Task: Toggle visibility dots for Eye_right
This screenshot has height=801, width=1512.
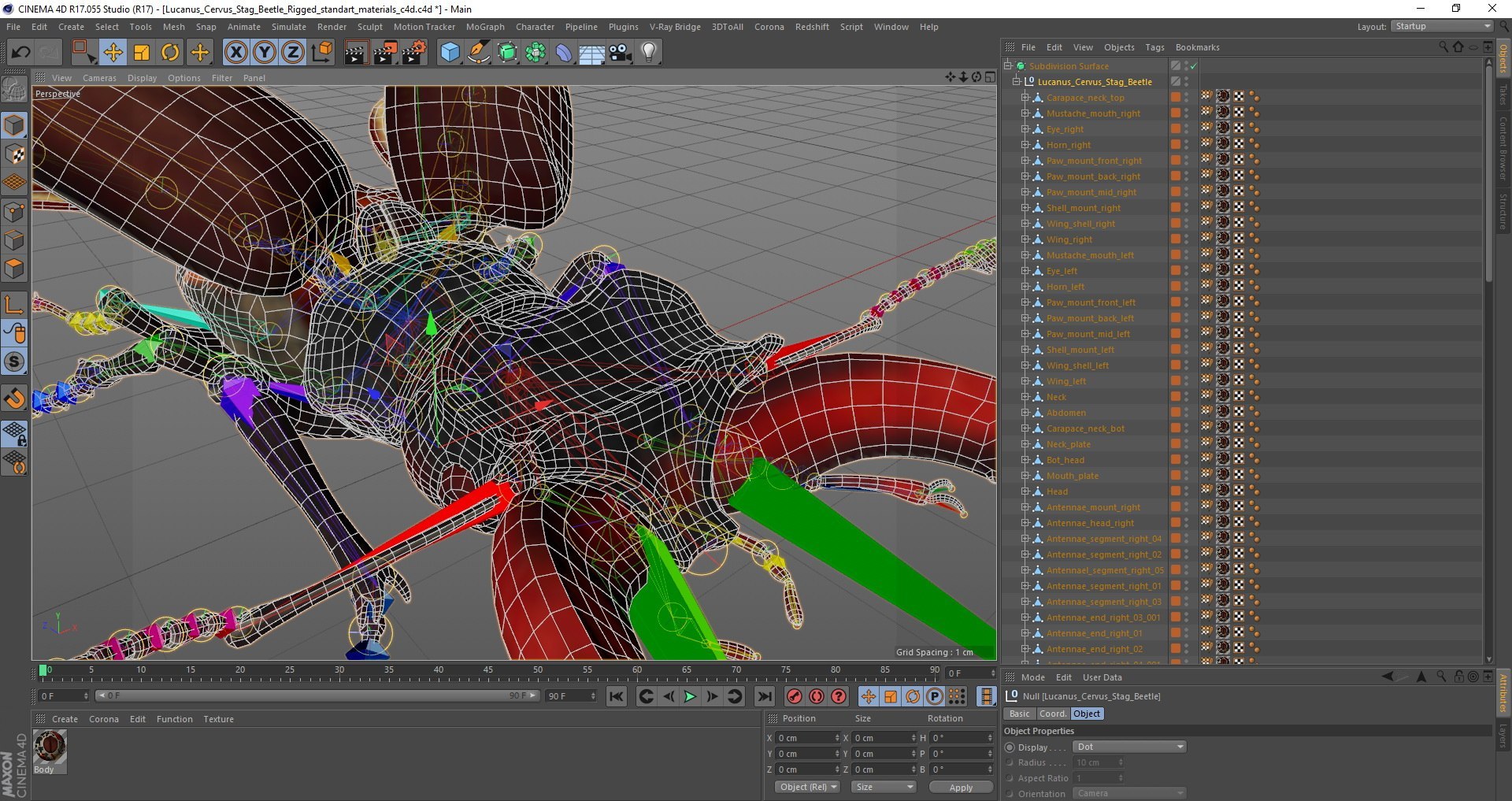Action: pyautogui.click(x=1186, y=129)
